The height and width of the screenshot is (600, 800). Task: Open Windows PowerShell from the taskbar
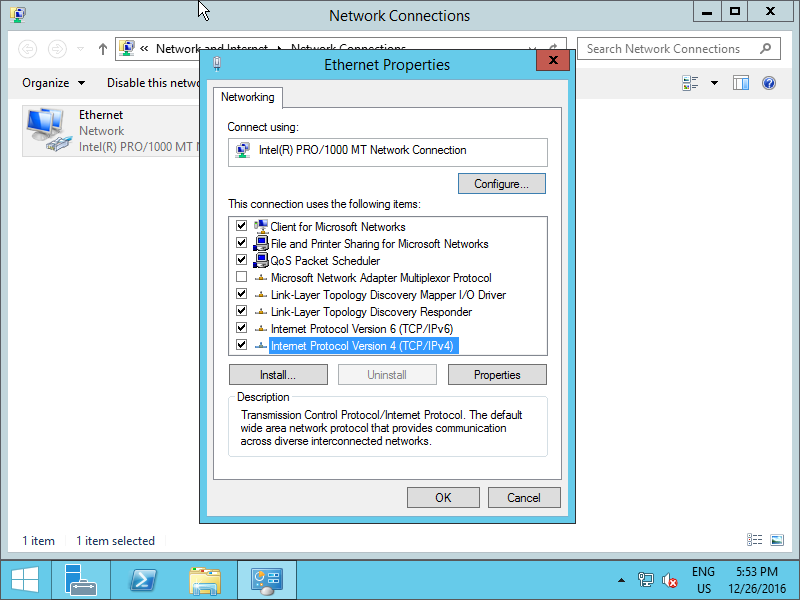(142, 580)
